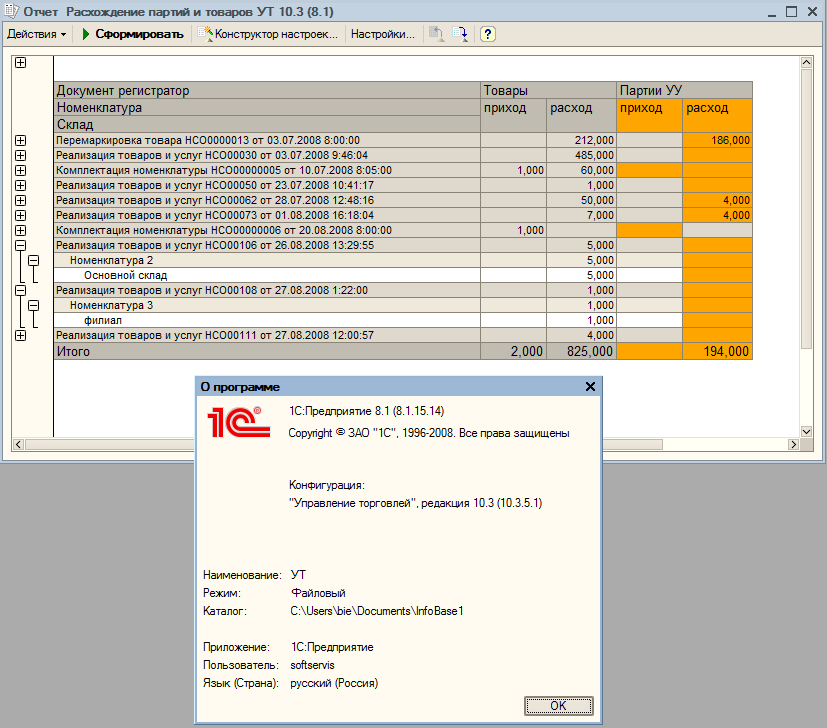The image size is (827, 728).
Task: Close the О программе dialog with X
Action: 590,387
